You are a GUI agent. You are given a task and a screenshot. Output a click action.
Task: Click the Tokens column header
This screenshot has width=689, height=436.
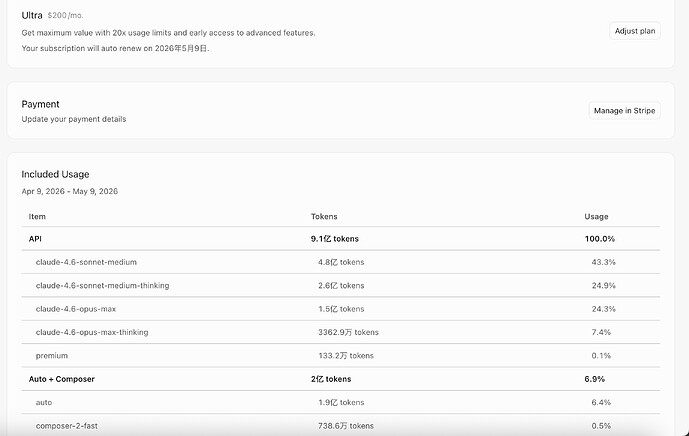click(324, 216)
